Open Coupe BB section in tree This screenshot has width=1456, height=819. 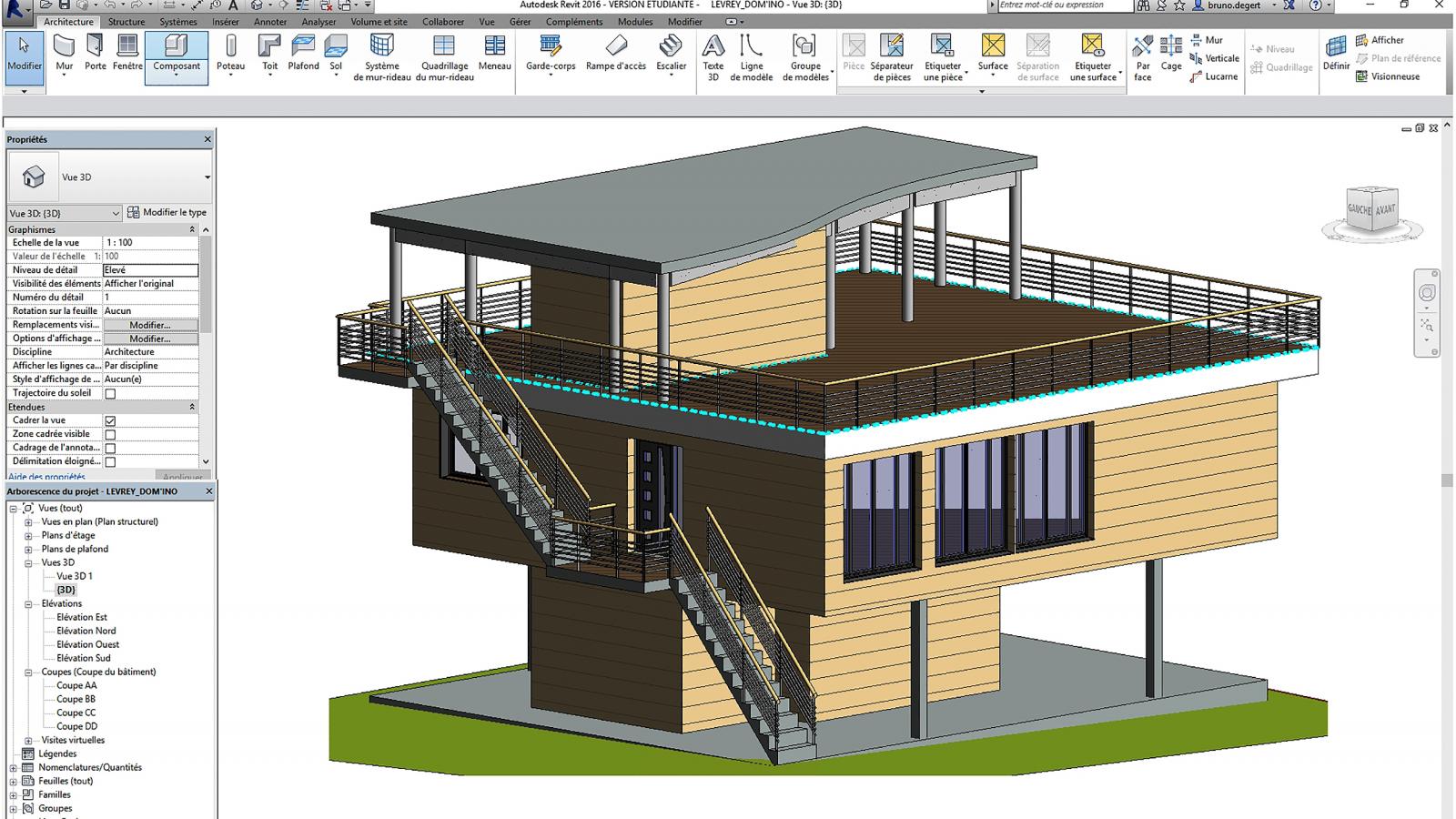[76, 700]
